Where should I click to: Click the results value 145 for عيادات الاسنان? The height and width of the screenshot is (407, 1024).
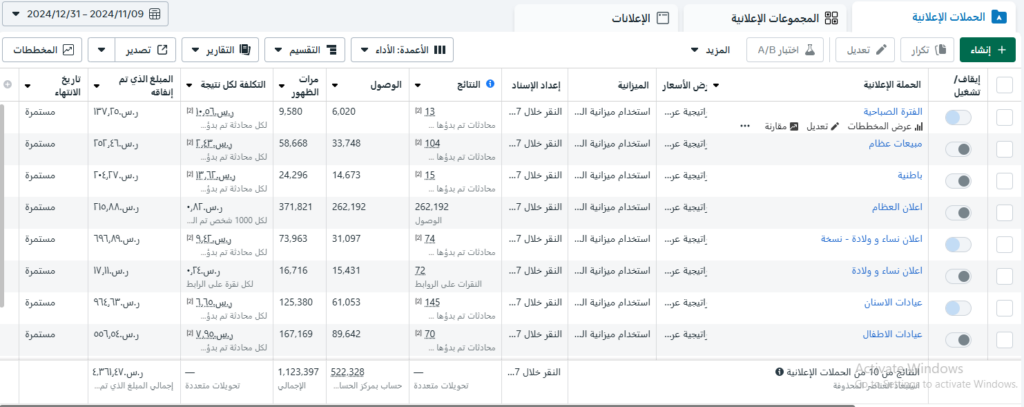[x=432, y=302]
